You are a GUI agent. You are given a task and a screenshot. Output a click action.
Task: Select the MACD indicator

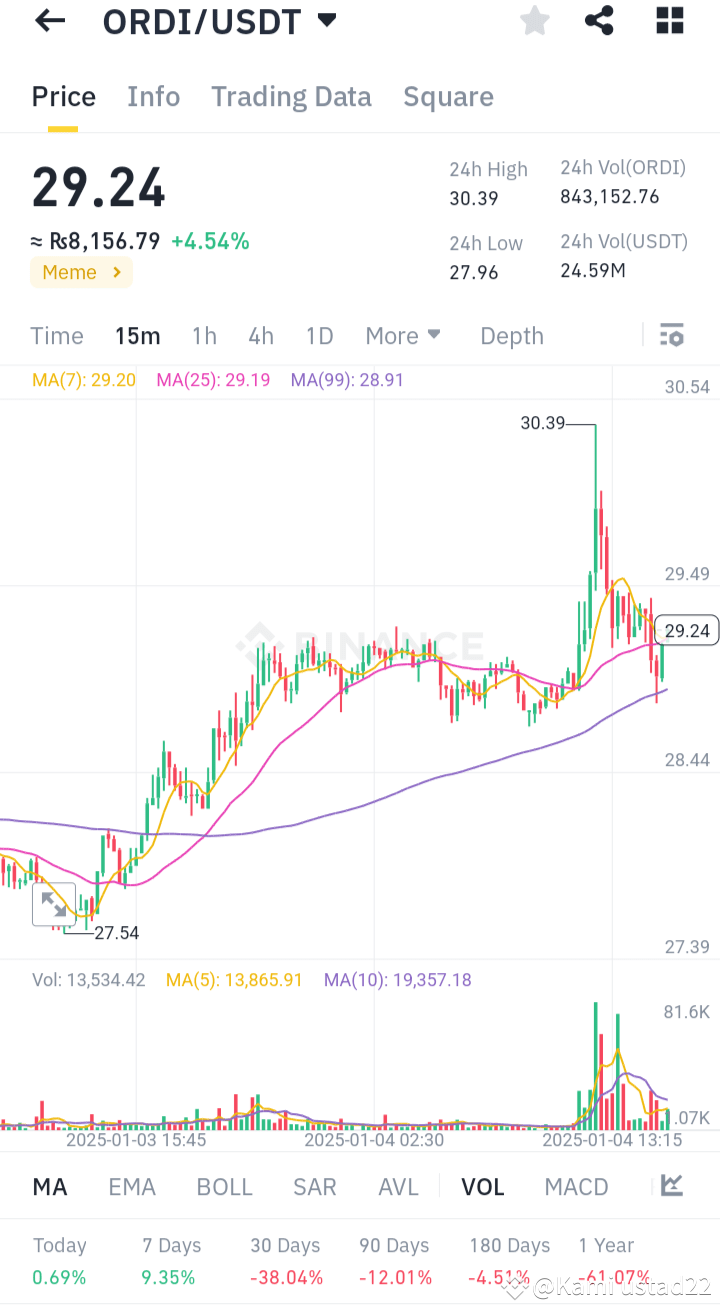[576, 1186]
